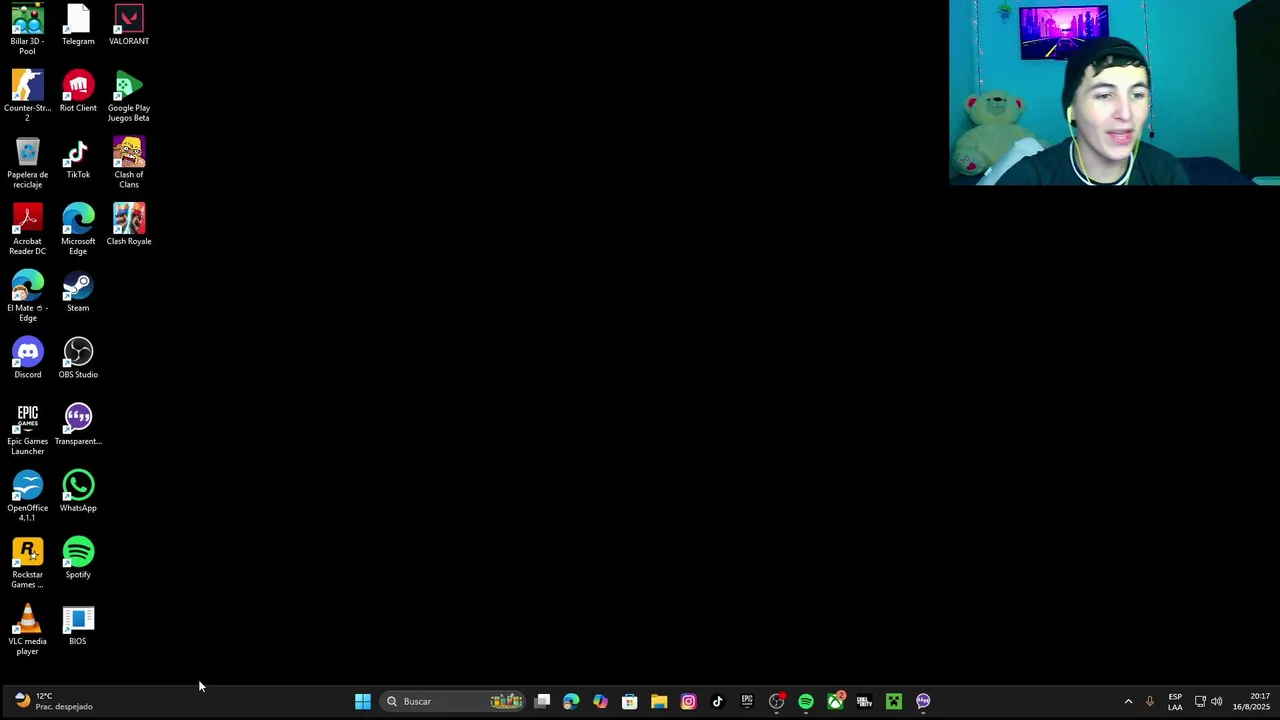
Task: Open network settings from system tray
Action: pyautogui.click(x=1200, y=702)
